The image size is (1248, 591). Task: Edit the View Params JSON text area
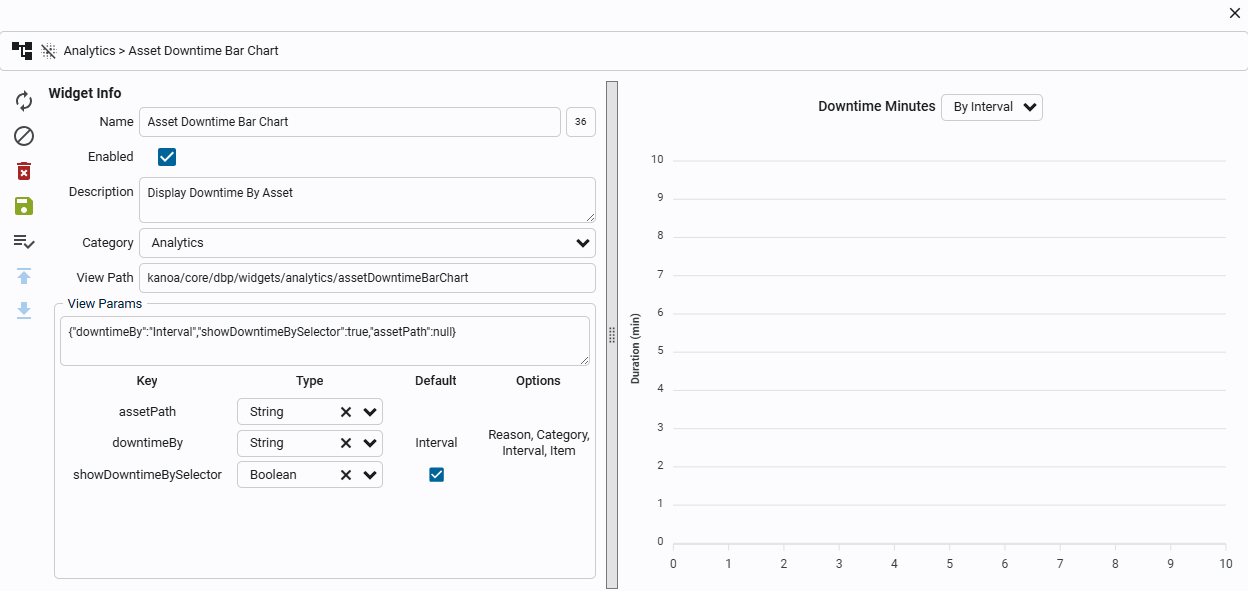325,341
